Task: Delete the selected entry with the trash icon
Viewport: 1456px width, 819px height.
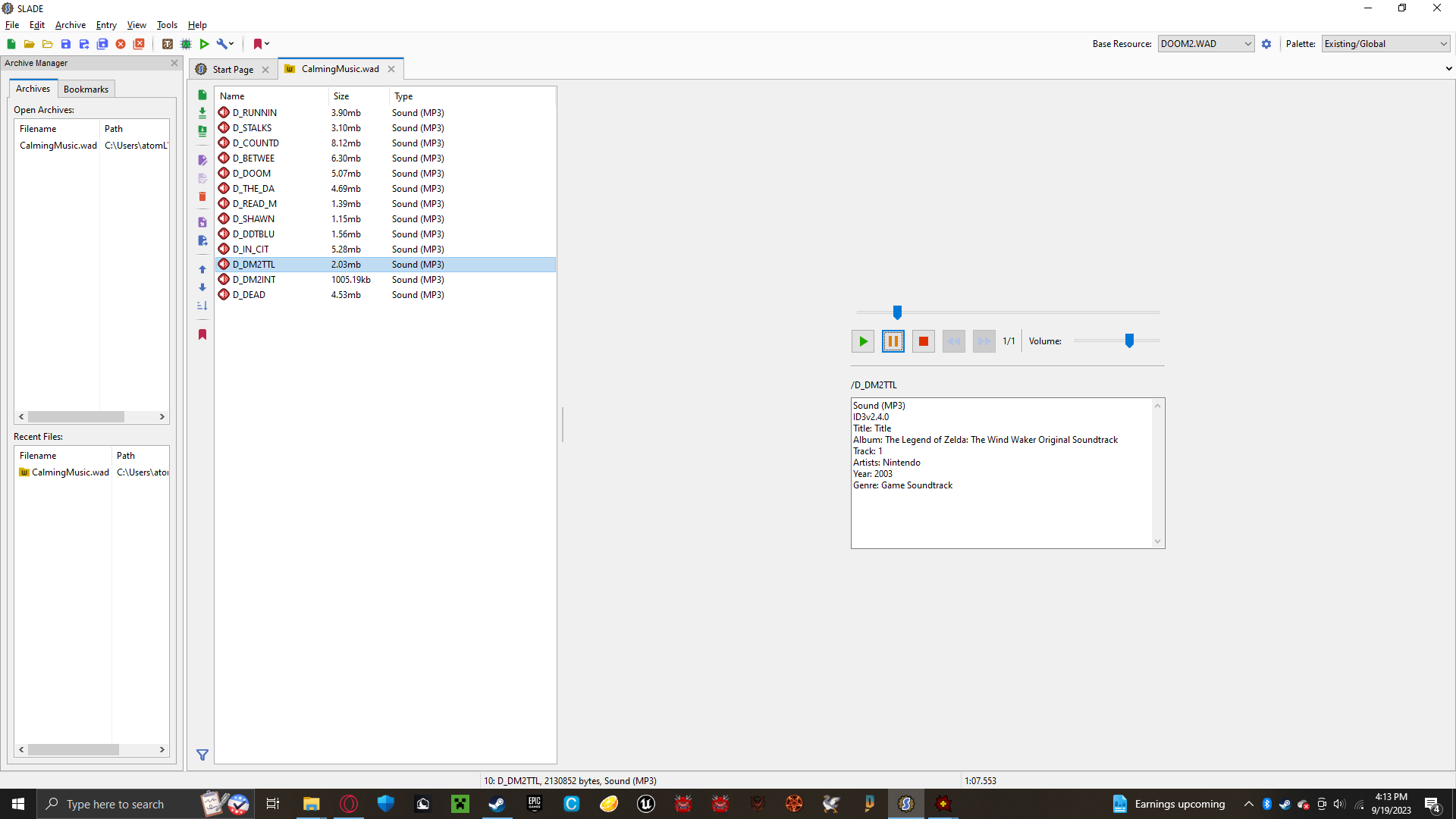Action: click(202, 196)
